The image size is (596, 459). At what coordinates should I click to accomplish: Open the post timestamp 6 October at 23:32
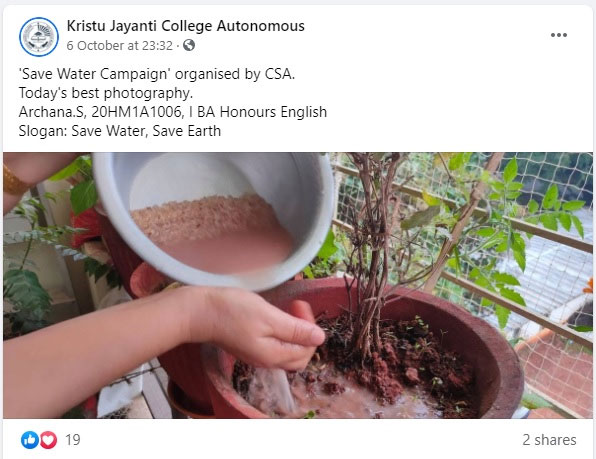click(x=120, y=46)
